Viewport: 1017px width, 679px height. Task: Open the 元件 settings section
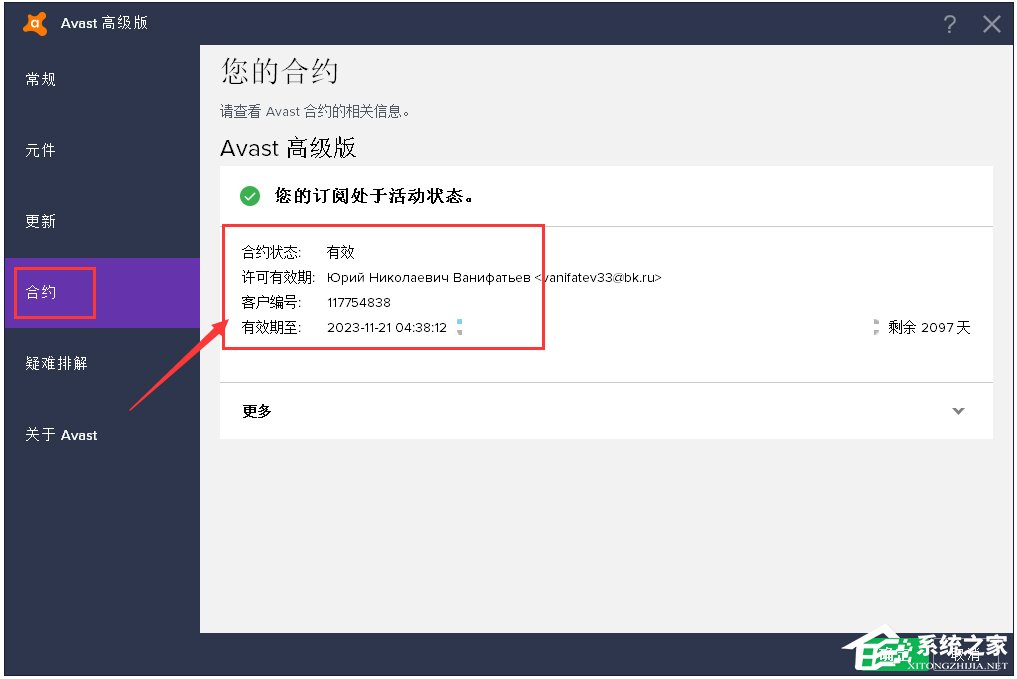[x=40, y=150]
